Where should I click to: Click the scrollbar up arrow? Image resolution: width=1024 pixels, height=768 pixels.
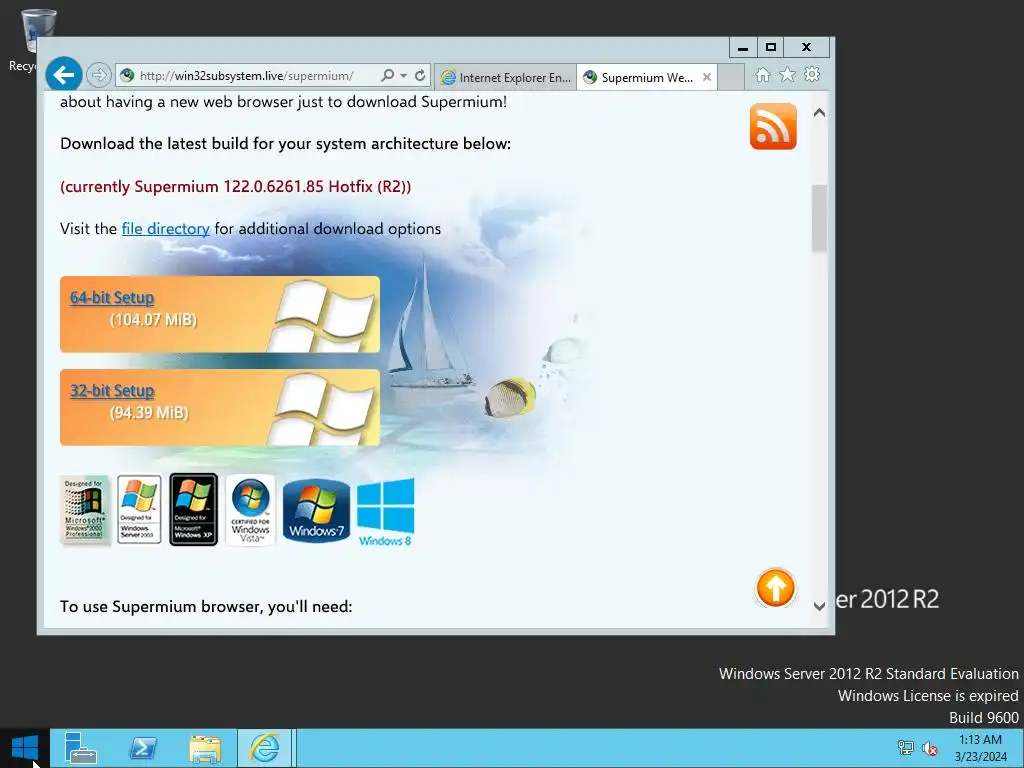coord(819,113)
